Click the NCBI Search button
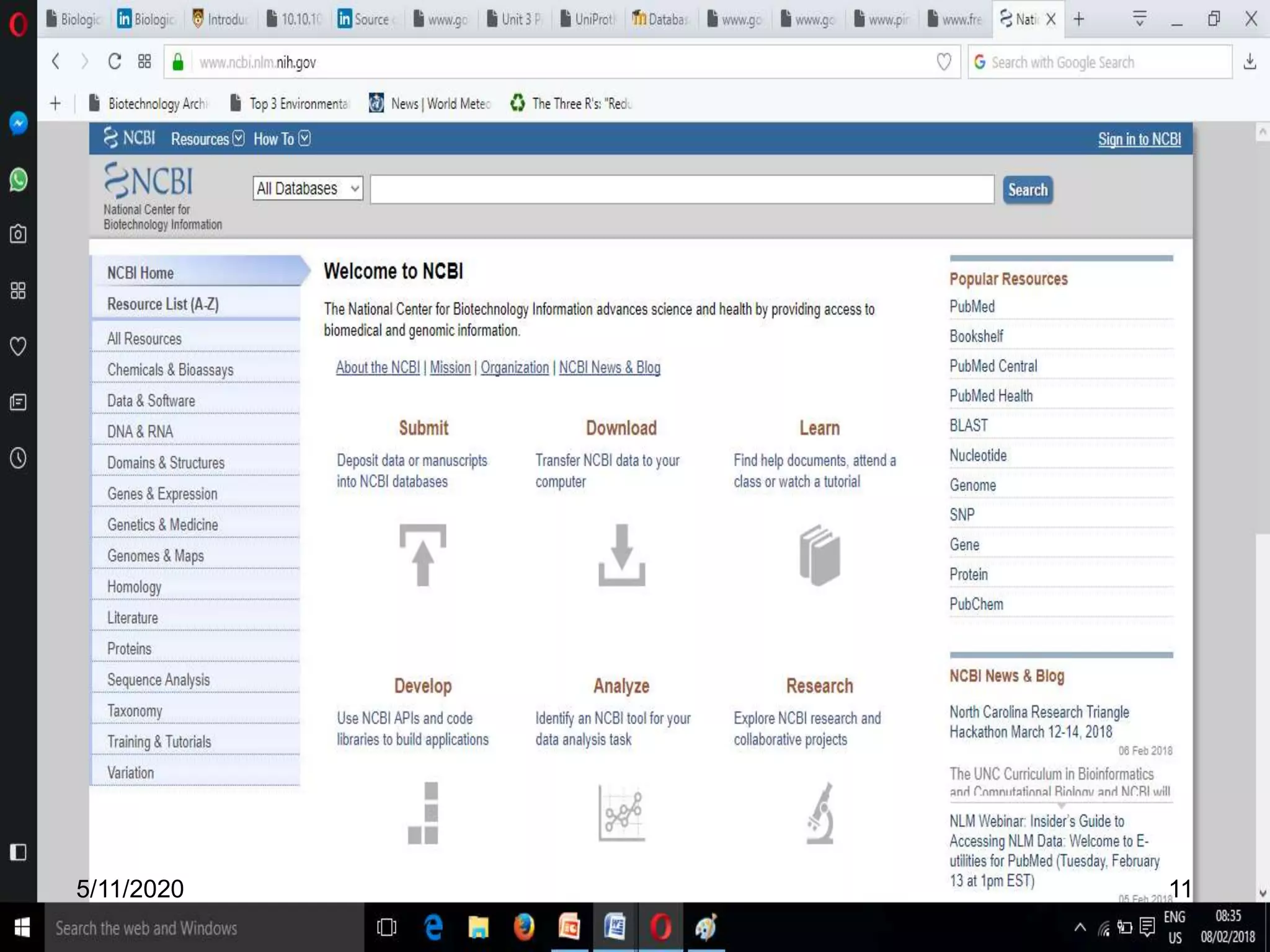Screen dimensions: 1270x952 (1028, 190)
